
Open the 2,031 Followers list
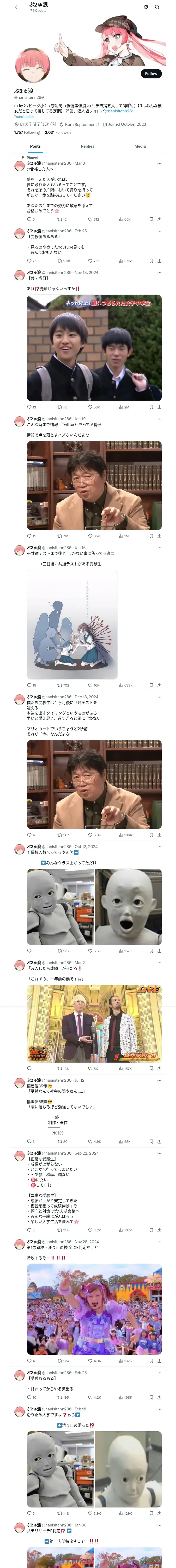pos(58,132)
